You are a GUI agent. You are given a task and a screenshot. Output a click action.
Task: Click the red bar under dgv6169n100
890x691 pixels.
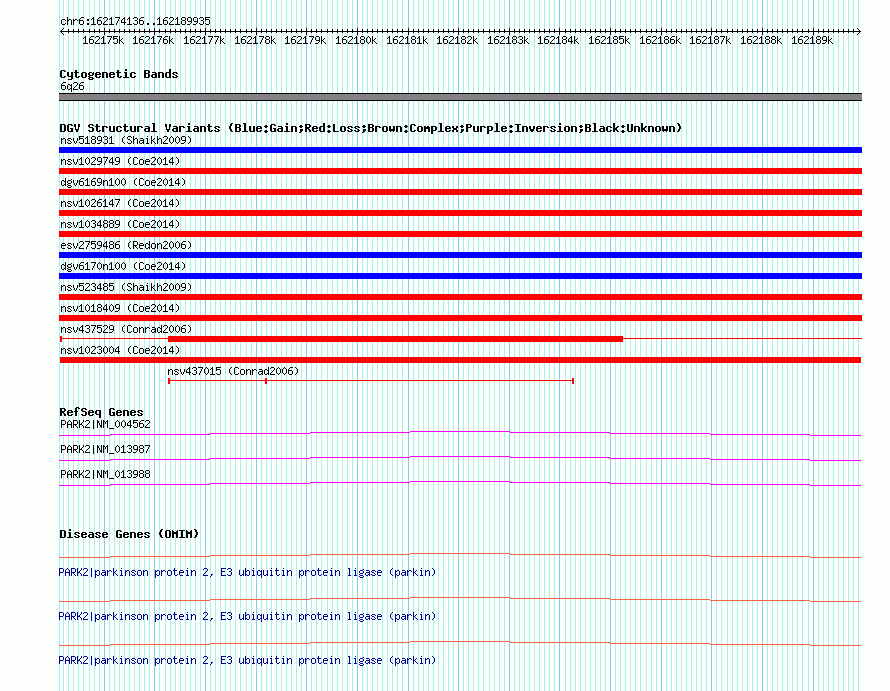pyautogui.click(x=460, y=192)
